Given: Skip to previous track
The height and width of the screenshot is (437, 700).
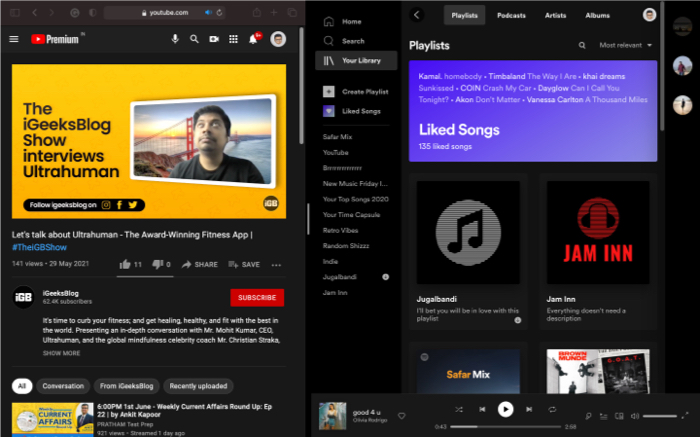Looking at the screenshot, I should pyautogui.click(x=482, y=409).
